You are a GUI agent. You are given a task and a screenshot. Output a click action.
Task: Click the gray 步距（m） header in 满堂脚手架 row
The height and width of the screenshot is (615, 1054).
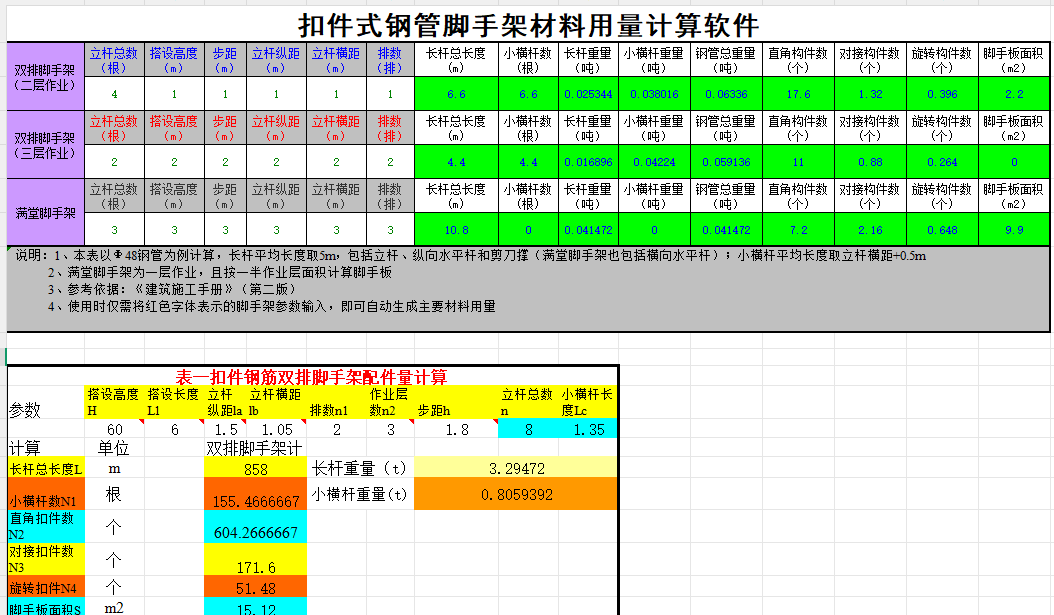coord(225,196)
